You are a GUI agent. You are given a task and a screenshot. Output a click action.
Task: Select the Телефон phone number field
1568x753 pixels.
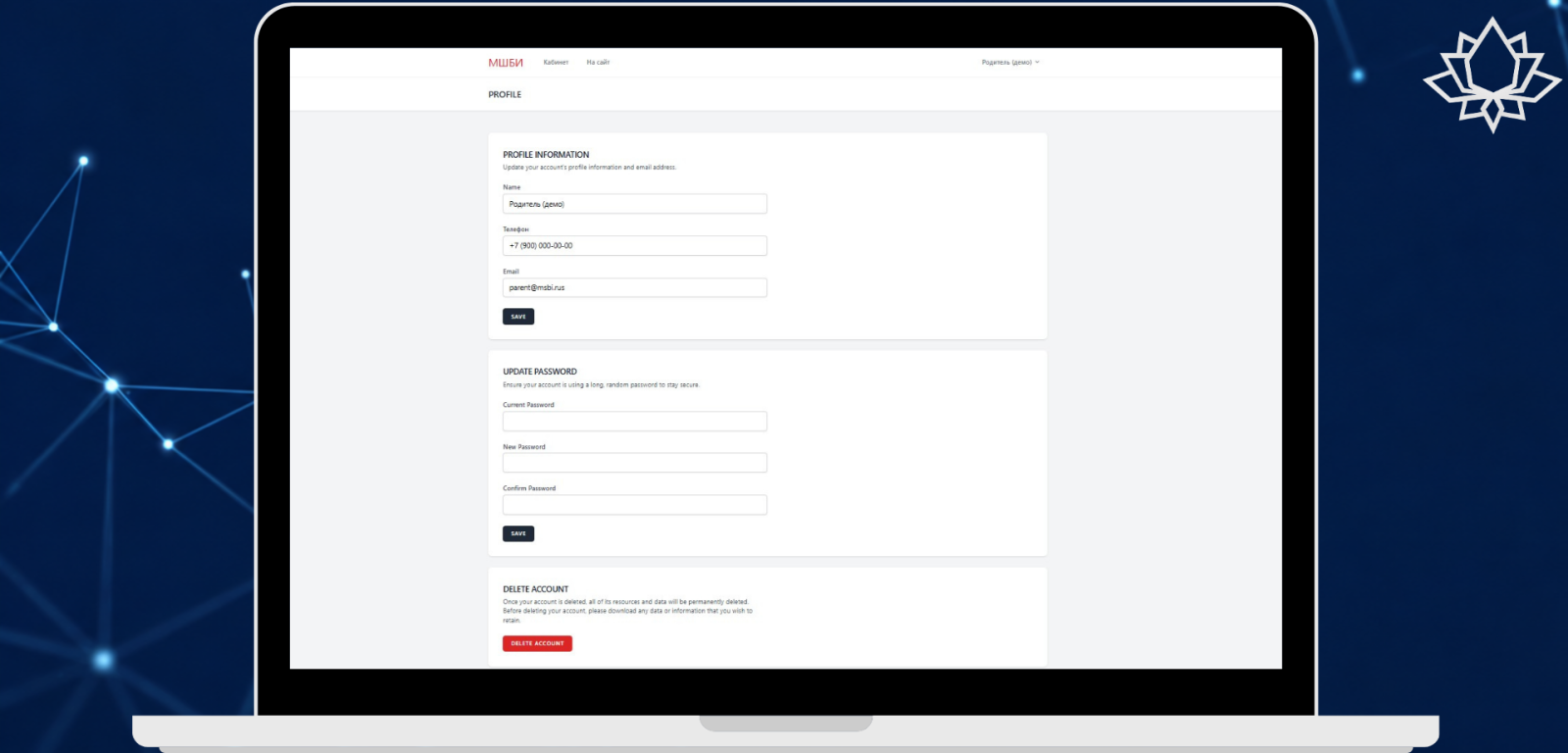click(x=635, y=246)
